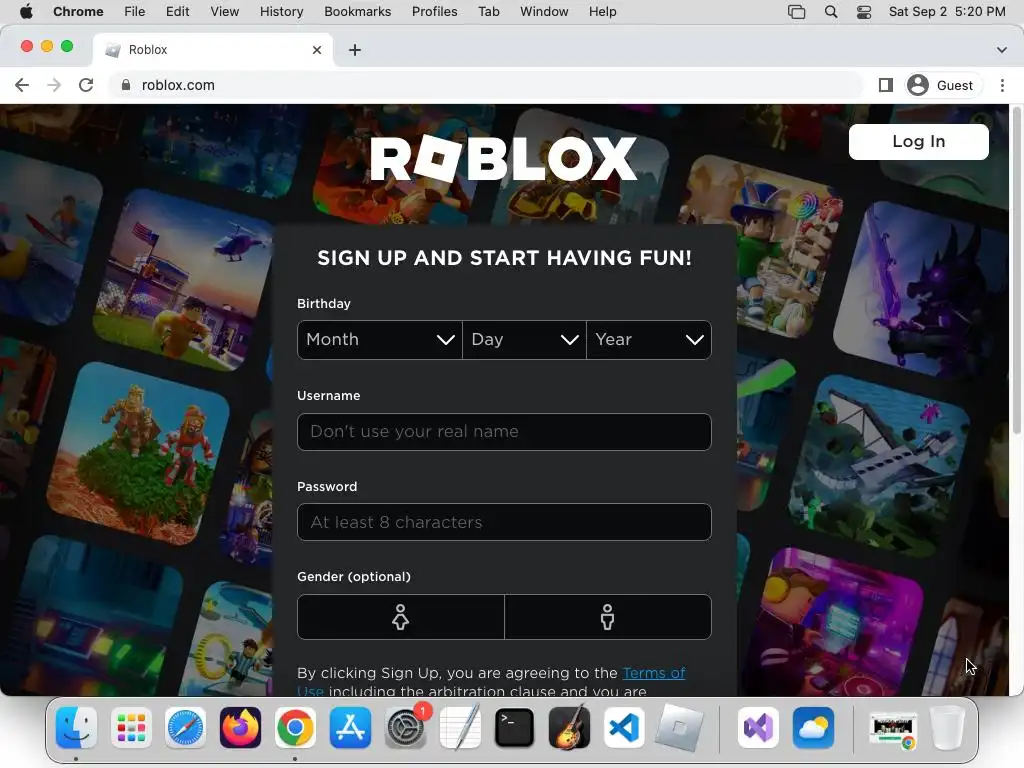Open the Day birthday dropdown
The height and width of the screenshot is (768, 1024).
[x=524, y=340]
